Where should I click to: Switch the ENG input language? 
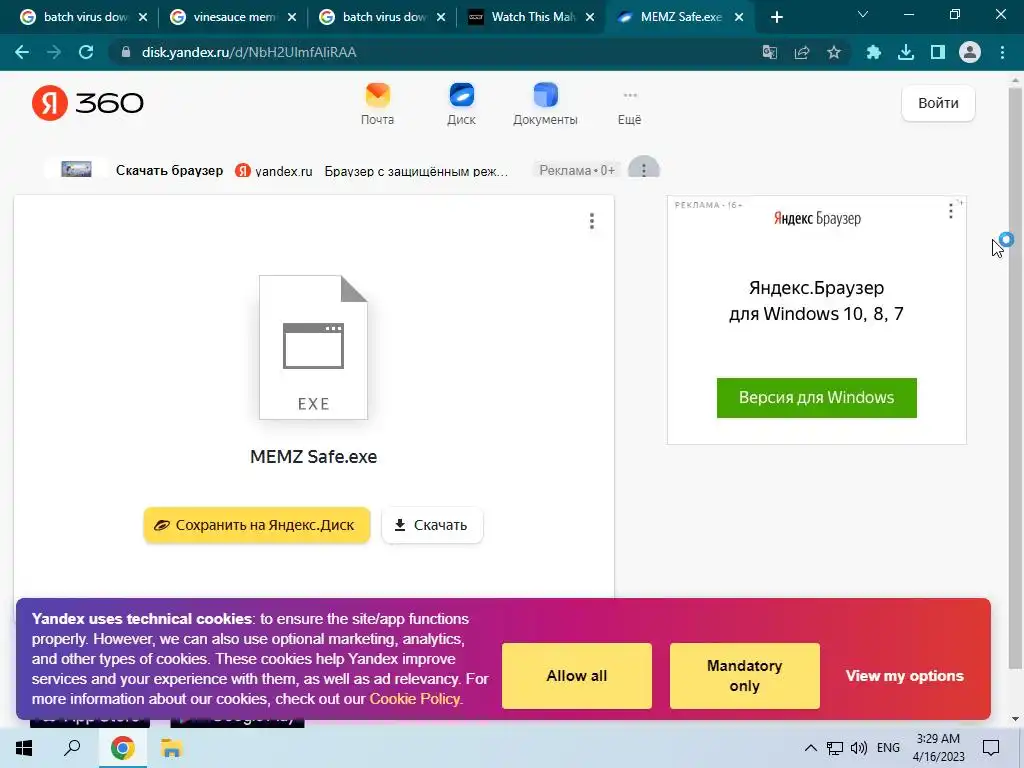[x=888, y=748]
